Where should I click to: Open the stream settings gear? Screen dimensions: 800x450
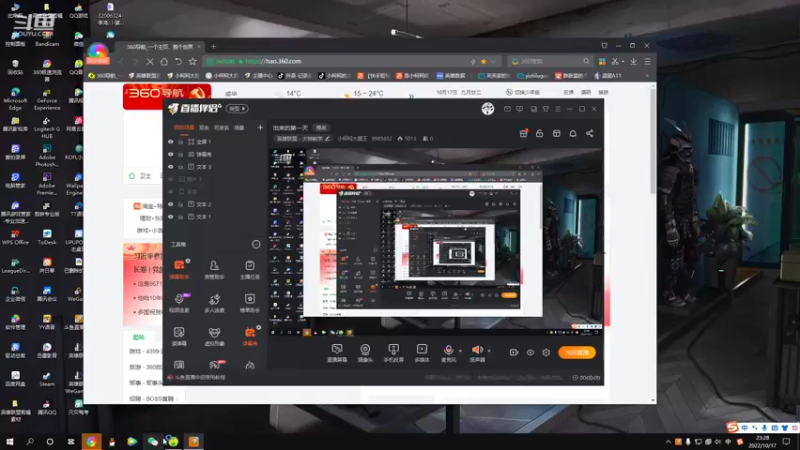(x=546, y=353)
